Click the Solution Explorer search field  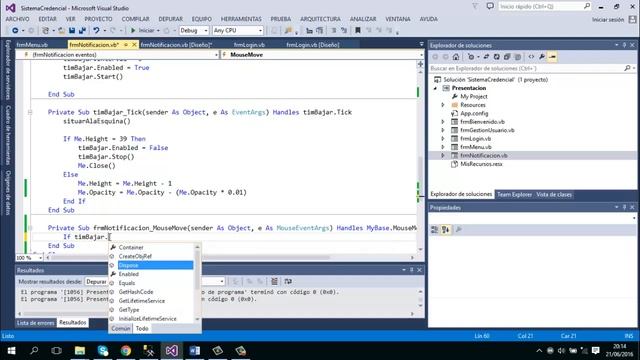point(527,68)
